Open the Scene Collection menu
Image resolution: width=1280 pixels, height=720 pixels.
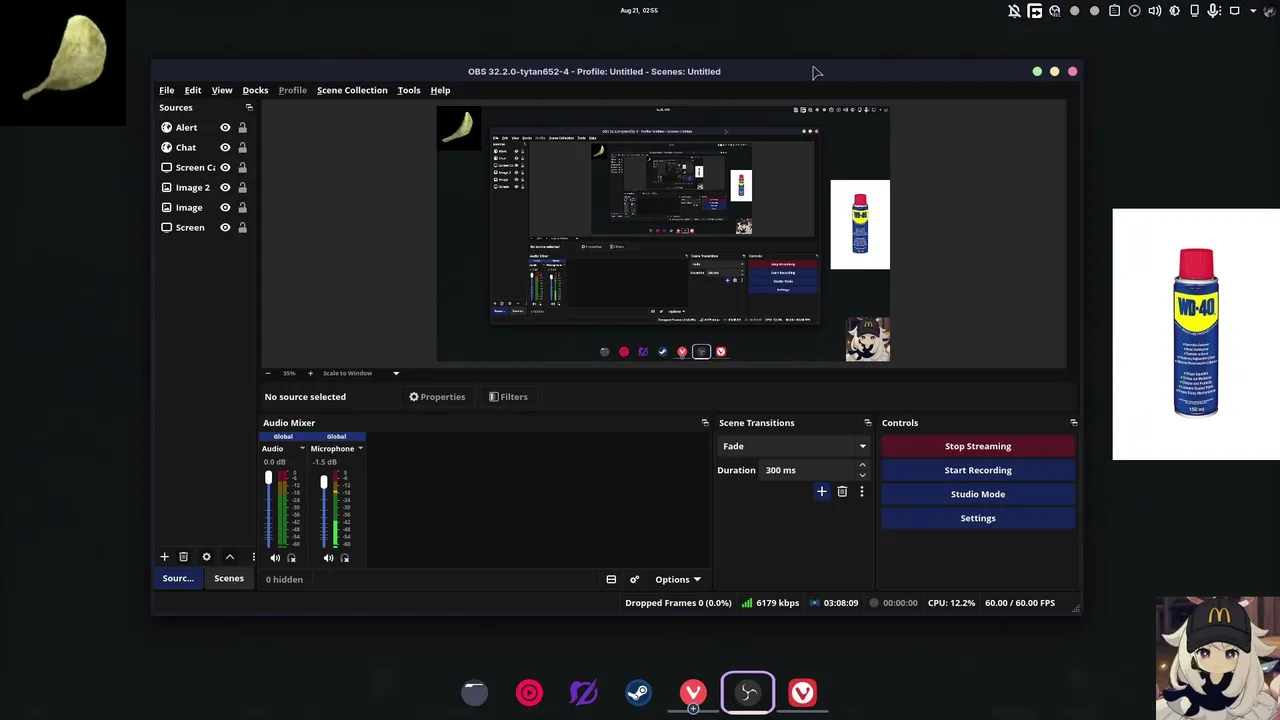(352, 90)
